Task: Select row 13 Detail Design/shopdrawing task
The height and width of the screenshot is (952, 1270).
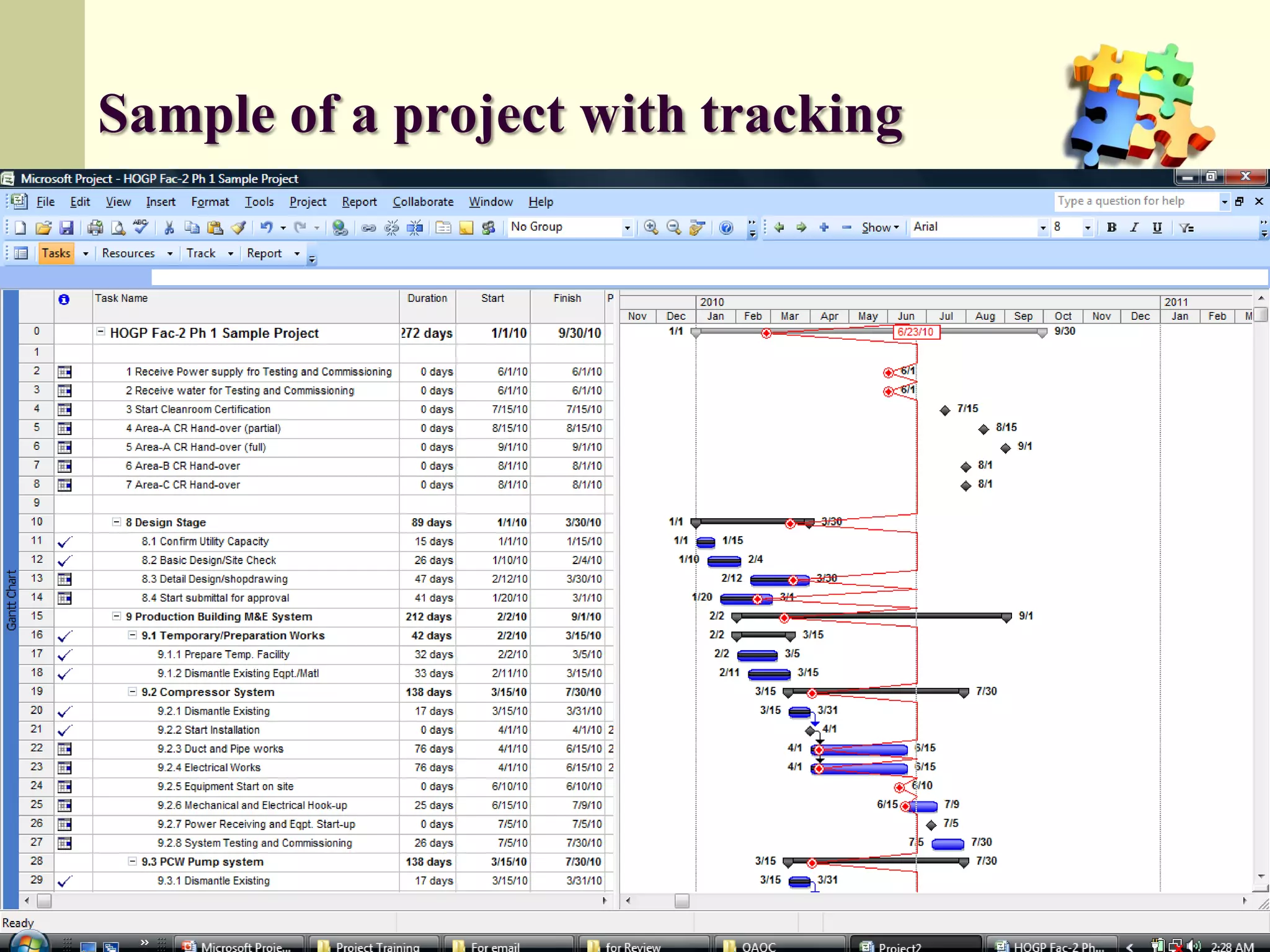Action: (x=37, y=578)
